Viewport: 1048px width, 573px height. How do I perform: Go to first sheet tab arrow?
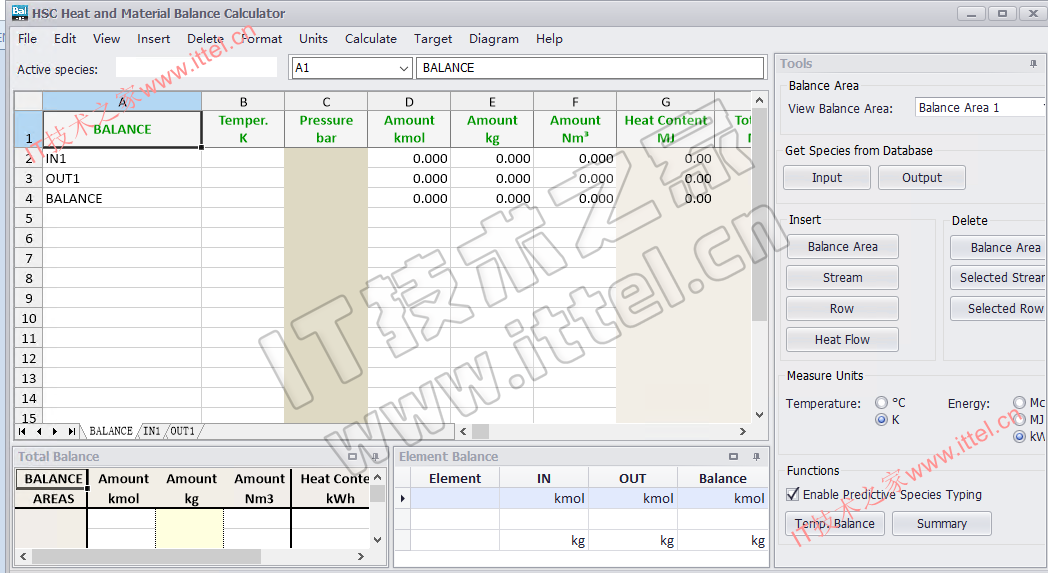(x=23, y=431)
